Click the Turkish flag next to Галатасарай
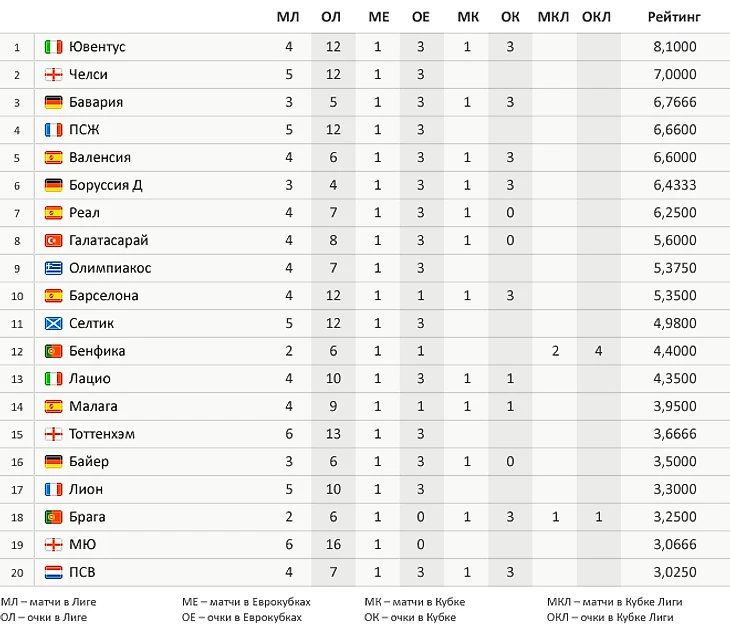Screen dimensions: 730x630 [x=54, y=241]
